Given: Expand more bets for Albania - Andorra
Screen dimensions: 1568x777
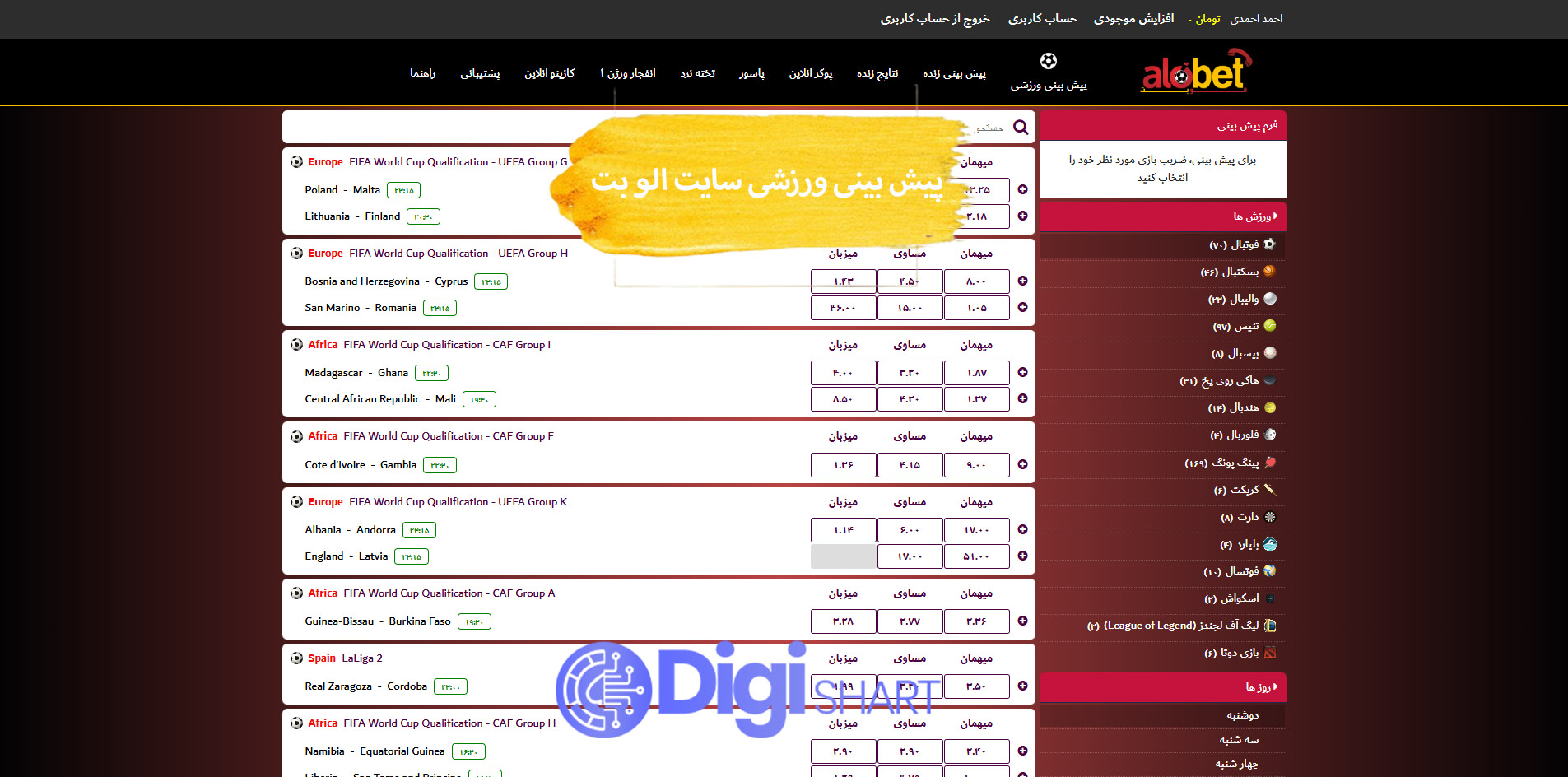Looking at the screenshot, I should tap(1022, 530).
